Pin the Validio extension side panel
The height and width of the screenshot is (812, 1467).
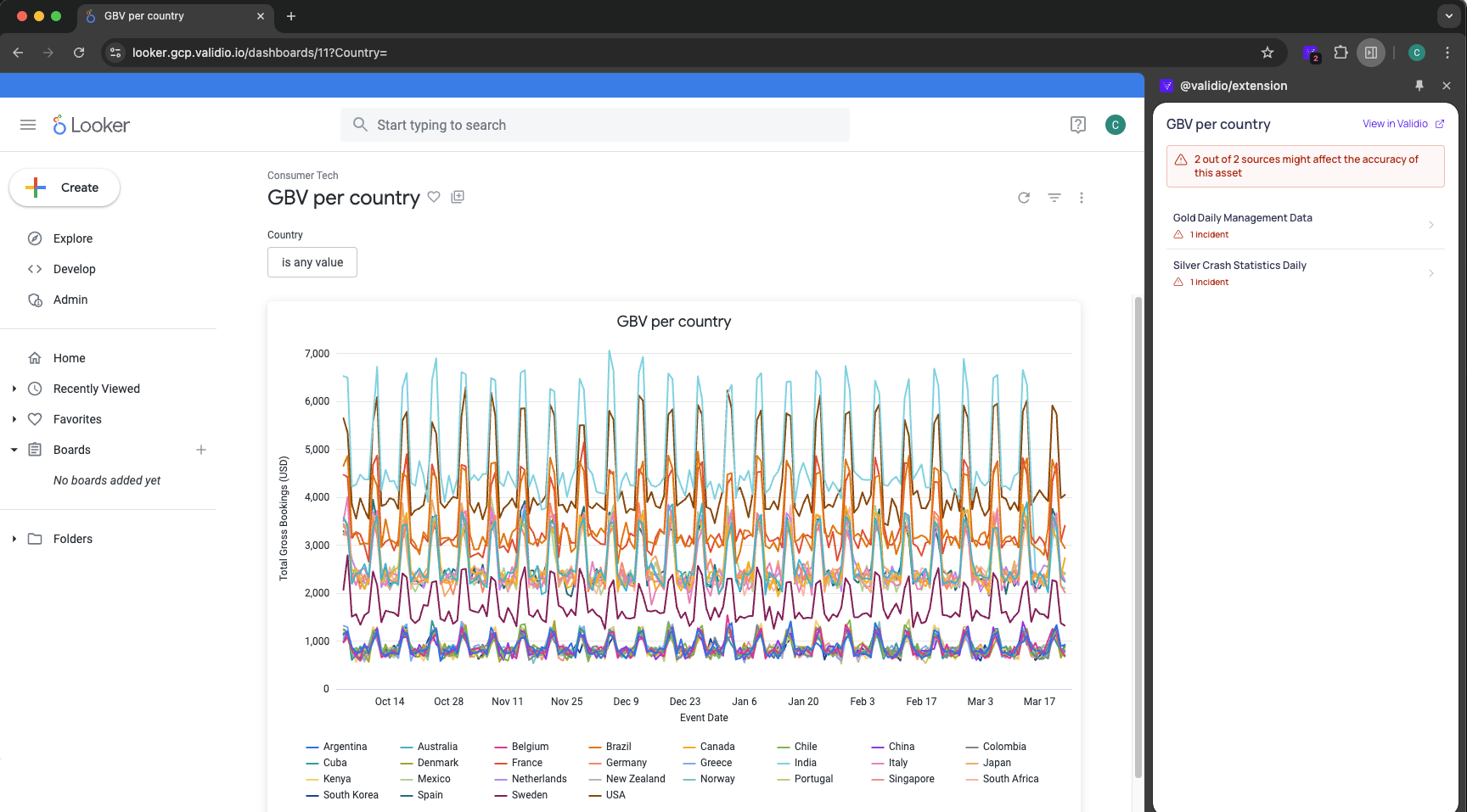pos(1419,86)
